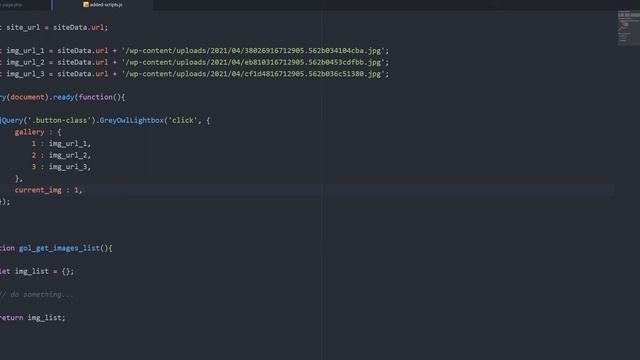Click the '.button-class' selector string
This screenshot has height=360, width=640.
coord(60,120)
